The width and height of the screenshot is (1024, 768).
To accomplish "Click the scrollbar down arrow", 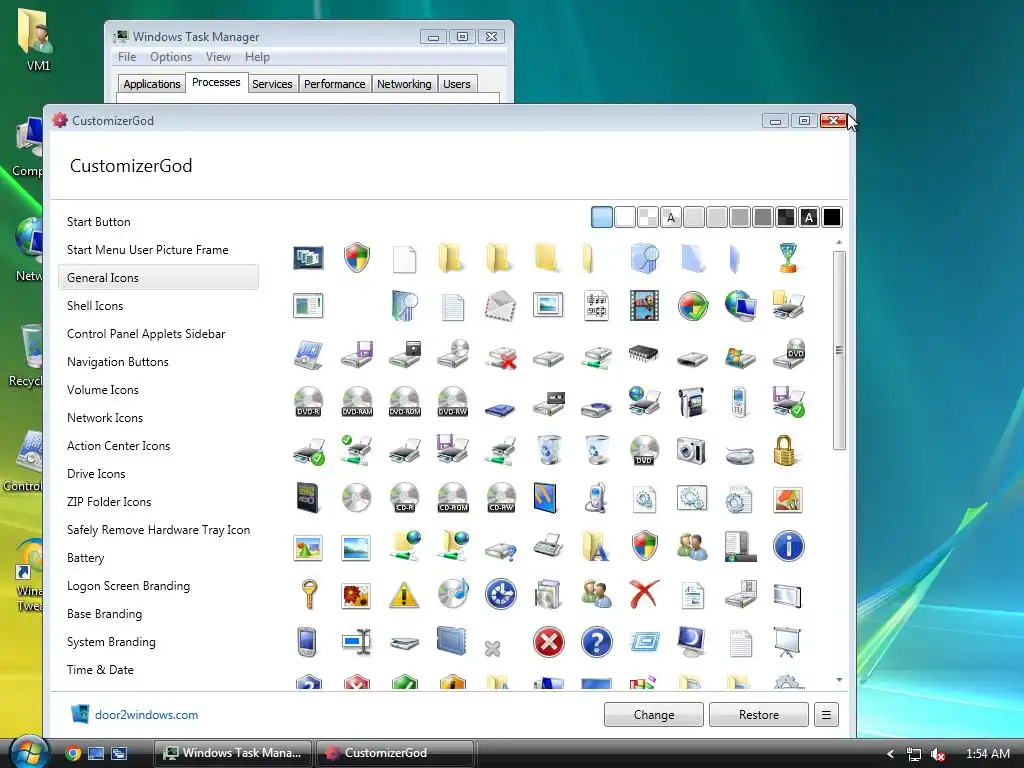I will click(x=839, y=680).
